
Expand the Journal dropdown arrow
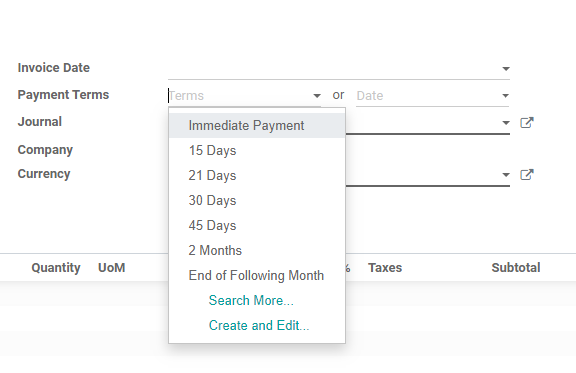pyautogui.click(x=506, y=123)
